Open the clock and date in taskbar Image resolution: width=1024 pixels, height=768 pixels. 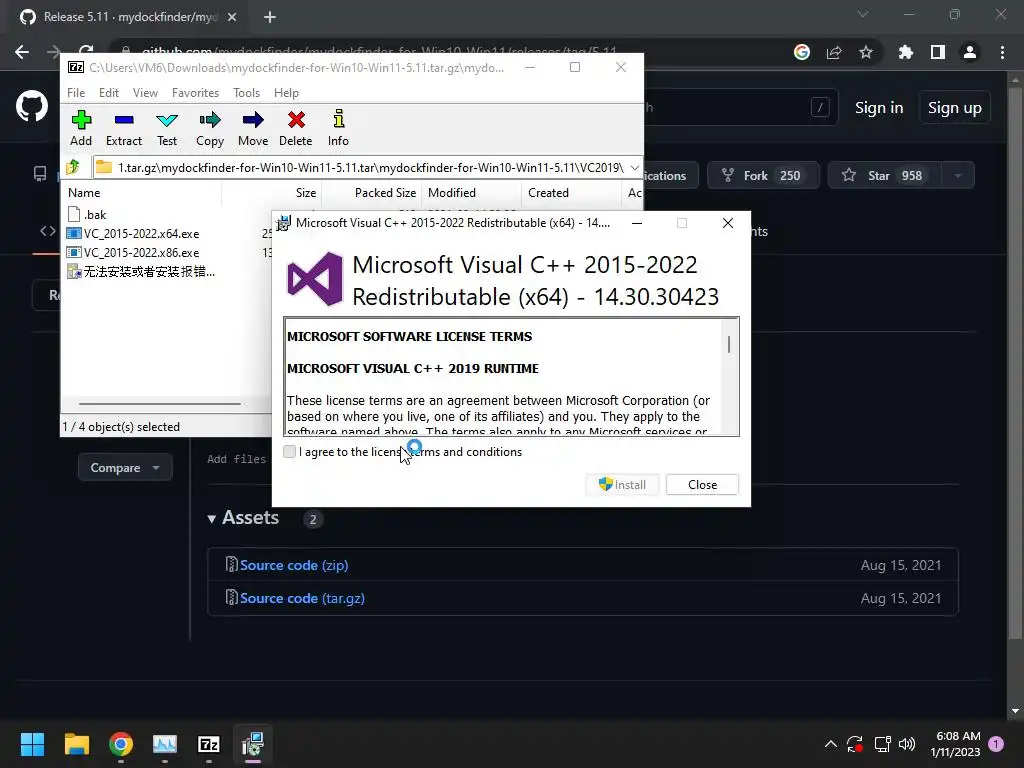click(x=957, y=744)
